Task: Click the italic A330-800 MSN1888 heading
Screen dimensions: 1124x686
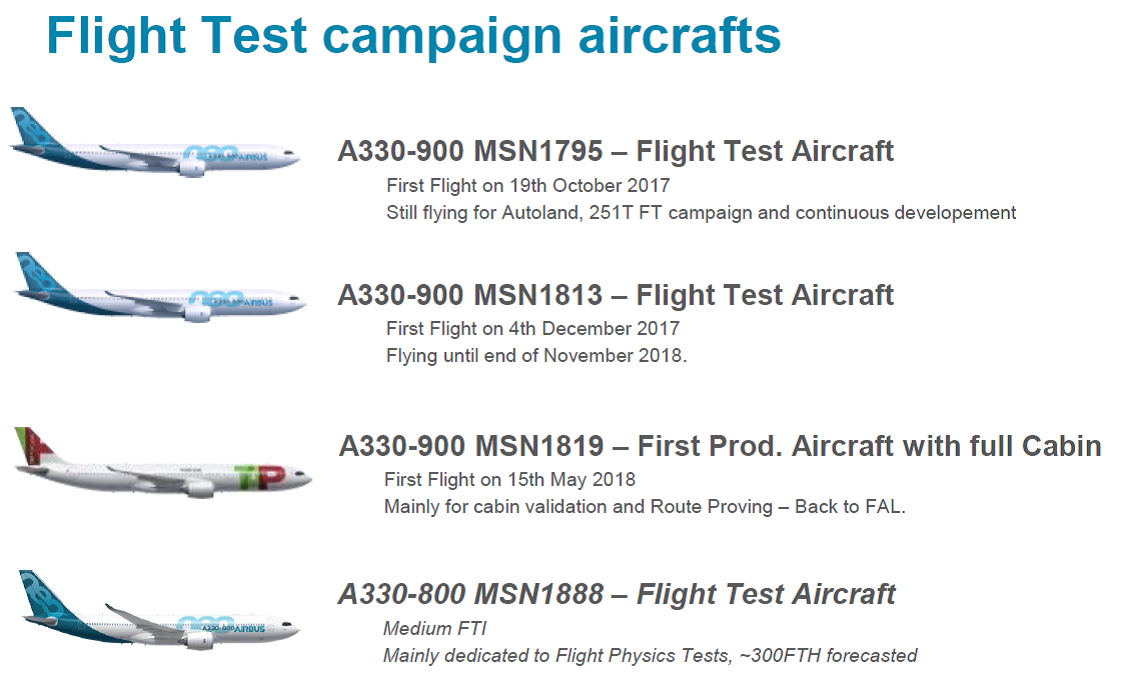Action: [616, 594]
